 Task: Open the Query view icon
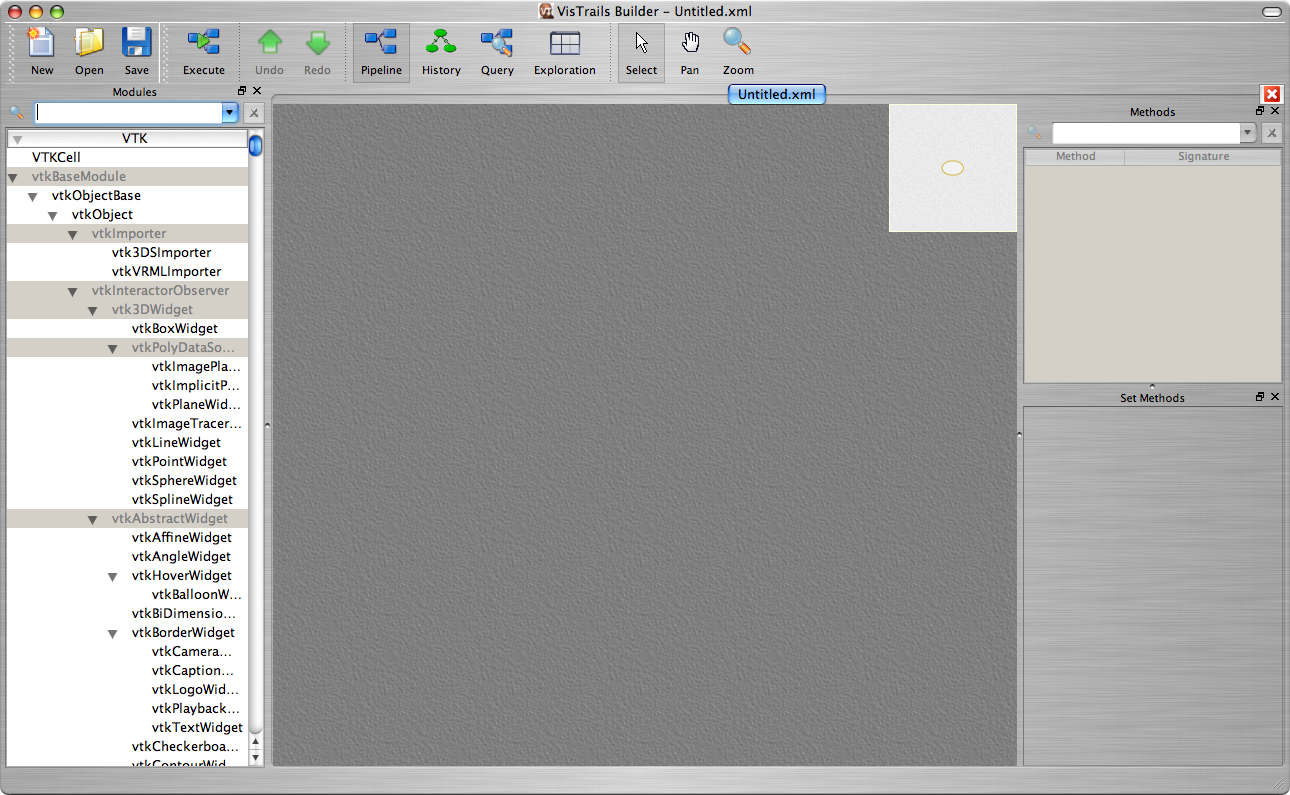497,43
